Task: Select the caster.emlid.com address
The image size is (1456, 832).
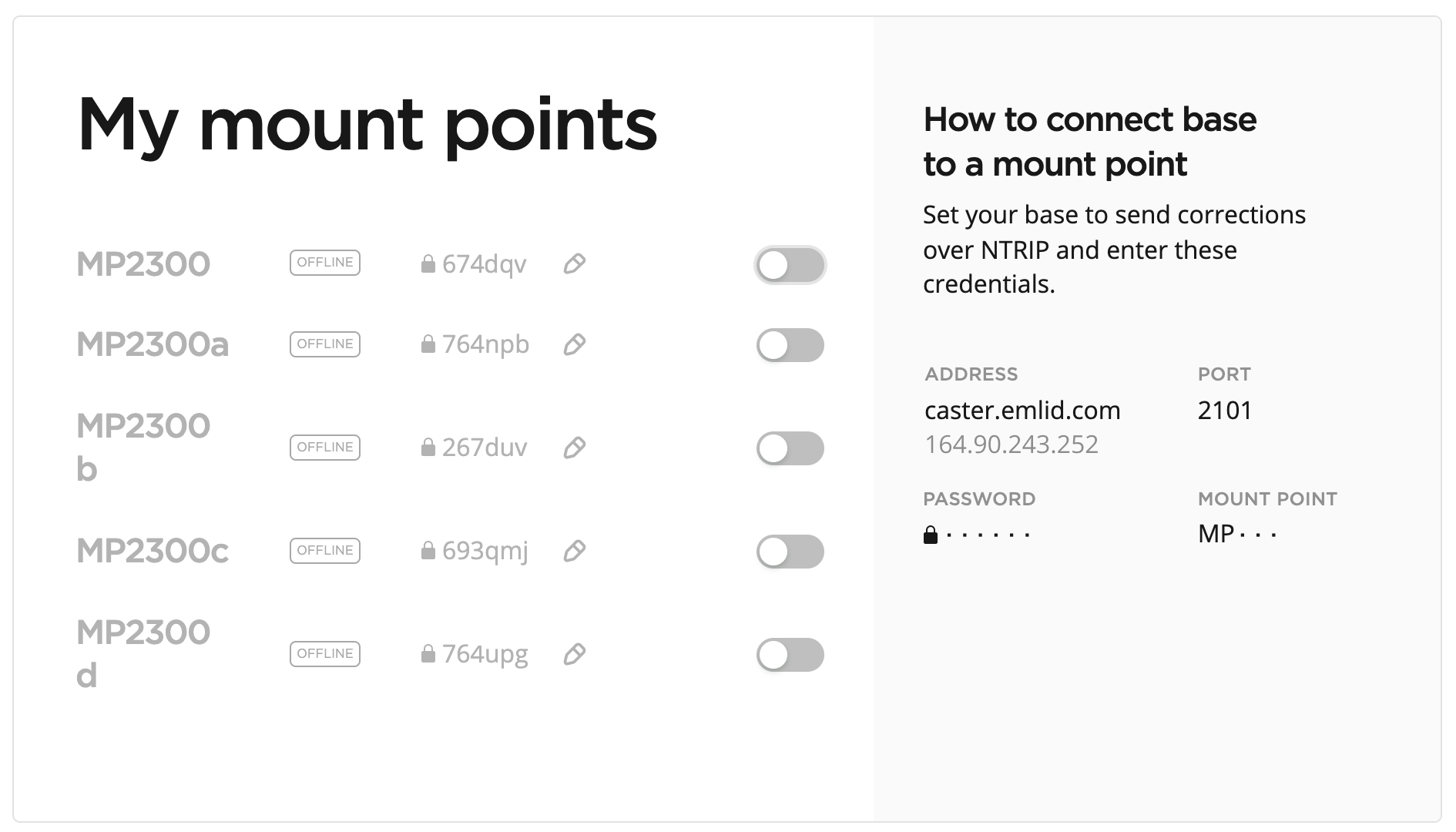Action: tap(1022, 411)
